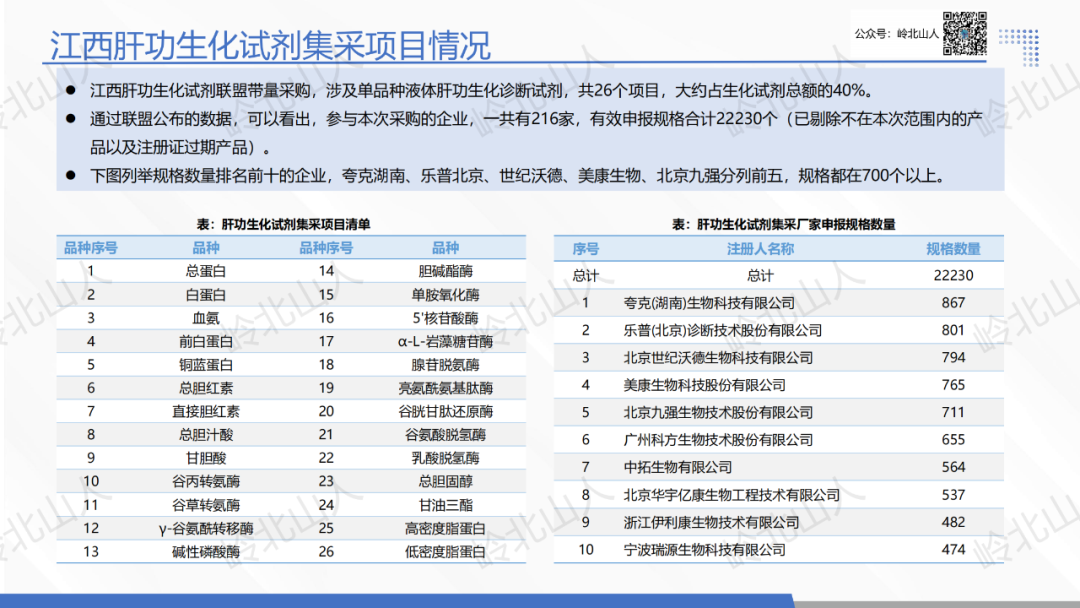The image size is (1080, 608).
Task: Select the 美康生物科技股份有限公司 row
Action: 704,385
